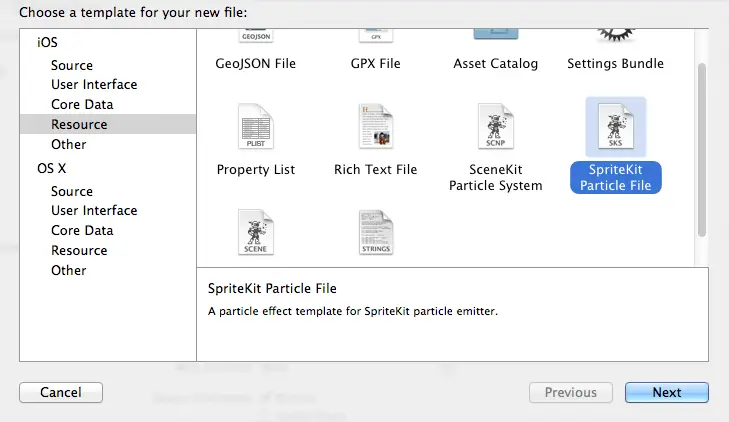Open Other category under OS X
The height and width of the screenshot is (422, 729).
click(x=69, y=271)
